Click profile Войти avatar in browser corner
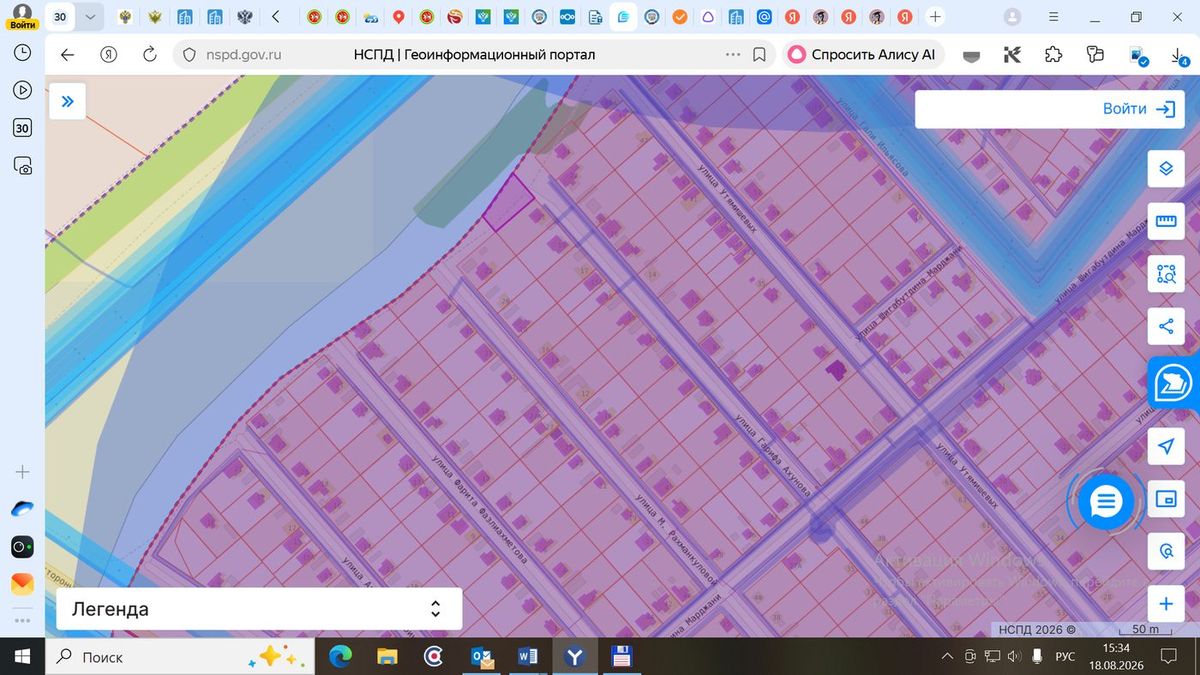This screenshot has height=675, width=1200. [22, 16]
